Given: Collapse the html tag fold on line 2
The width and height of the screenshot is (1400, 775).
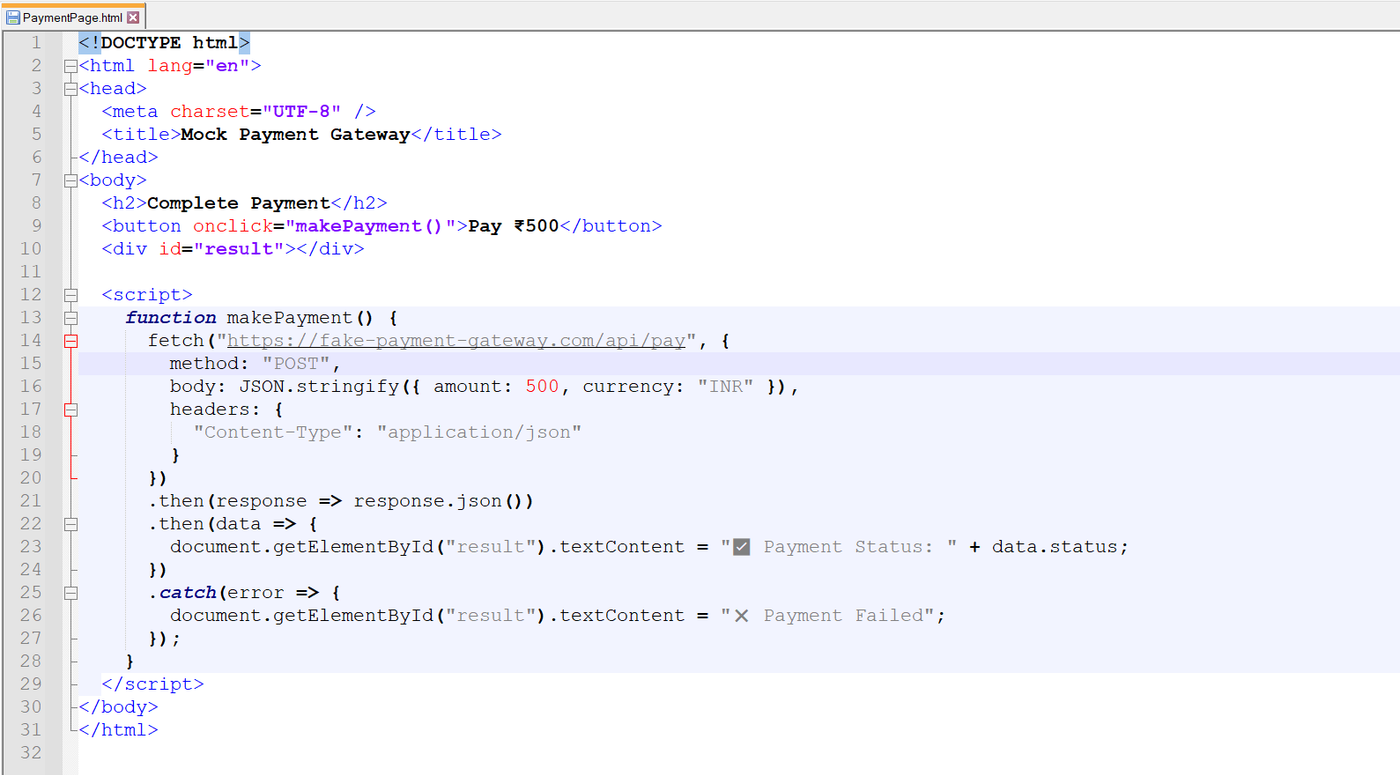Looking at the screenshot, I should [70, 66].
